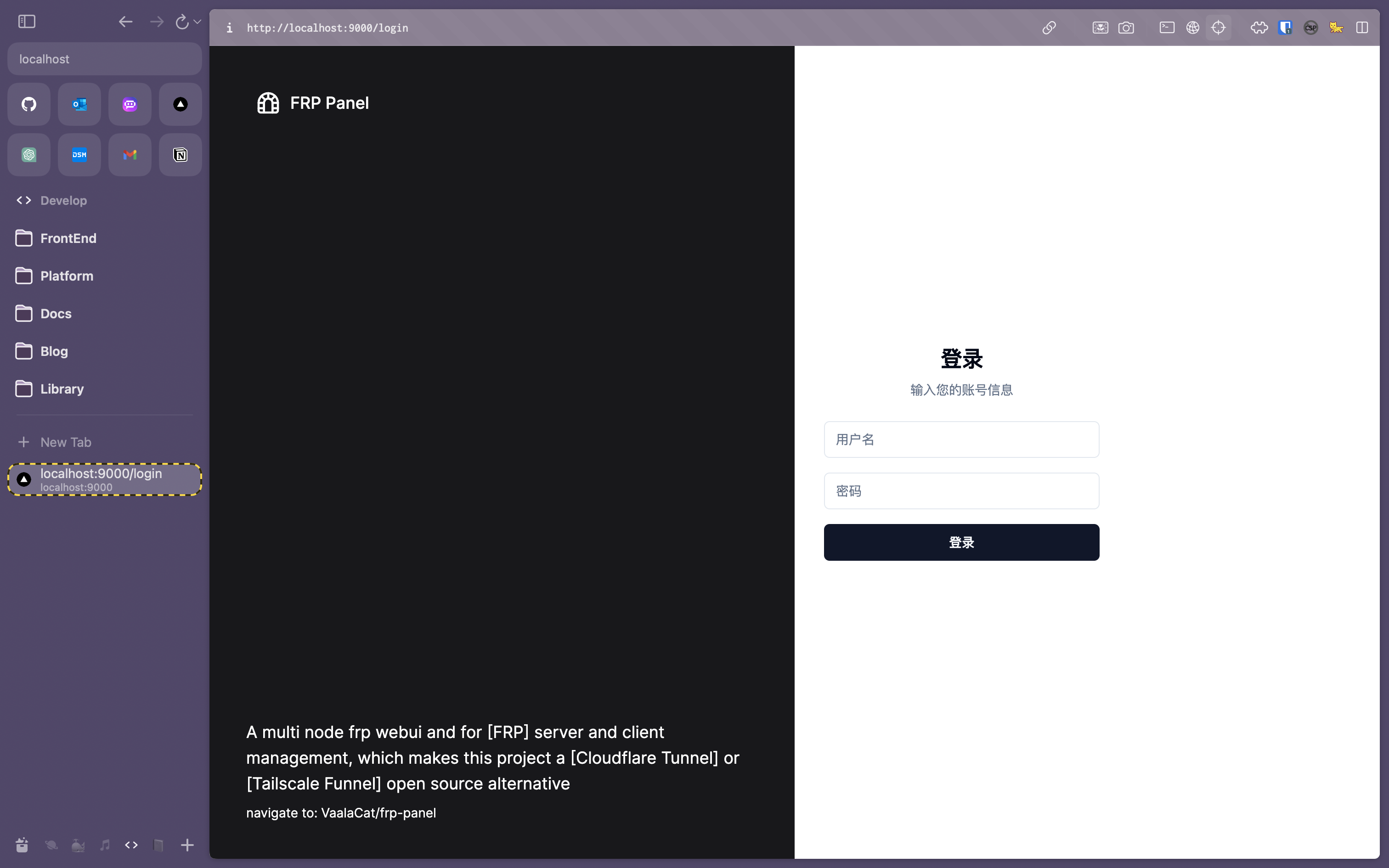Expand the Platform folder

tap(67, 276)
